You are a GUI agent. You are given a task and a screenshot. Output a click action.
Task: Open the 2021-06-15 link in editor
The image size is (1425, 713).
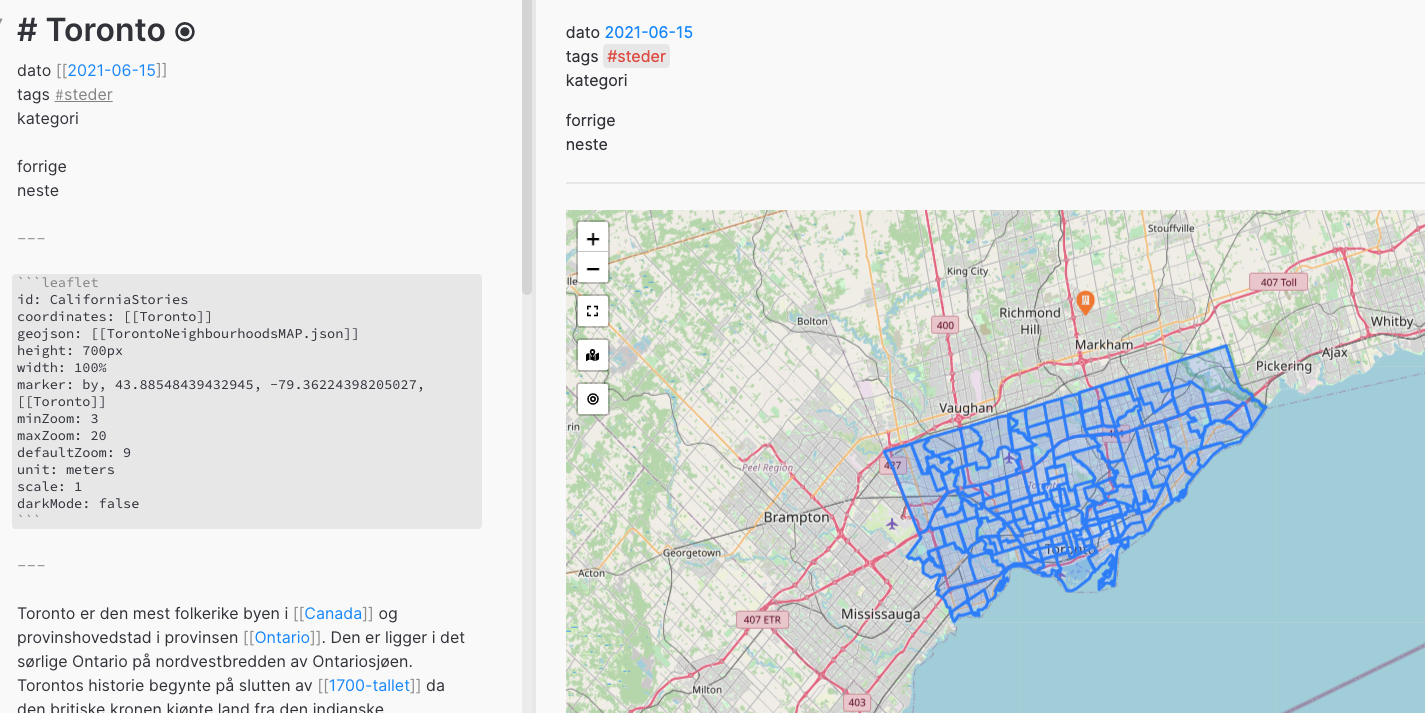tap(111, 70)
